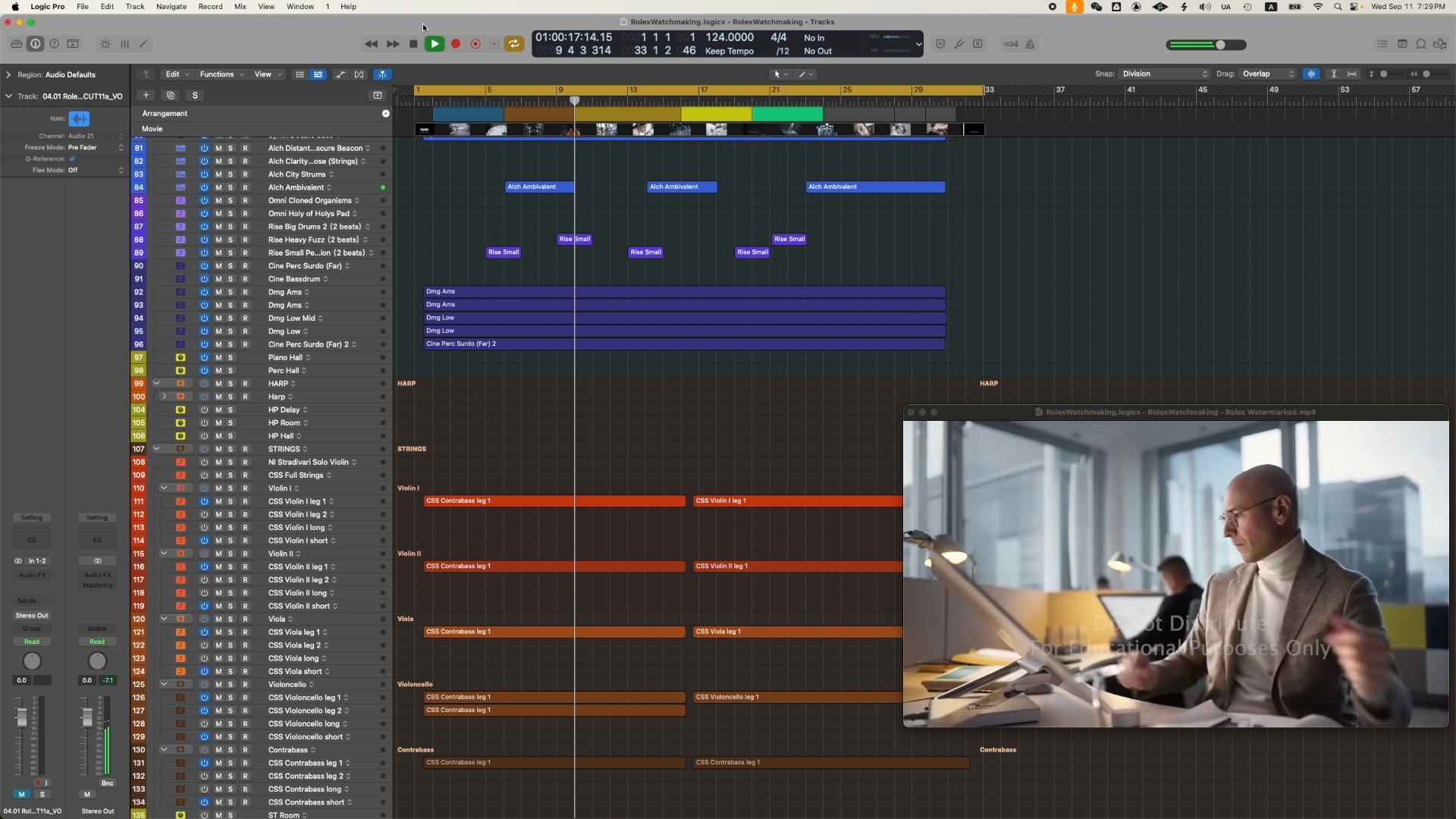Click the CSS Contrabass leg 1 region on Violin I

point(555,500)
